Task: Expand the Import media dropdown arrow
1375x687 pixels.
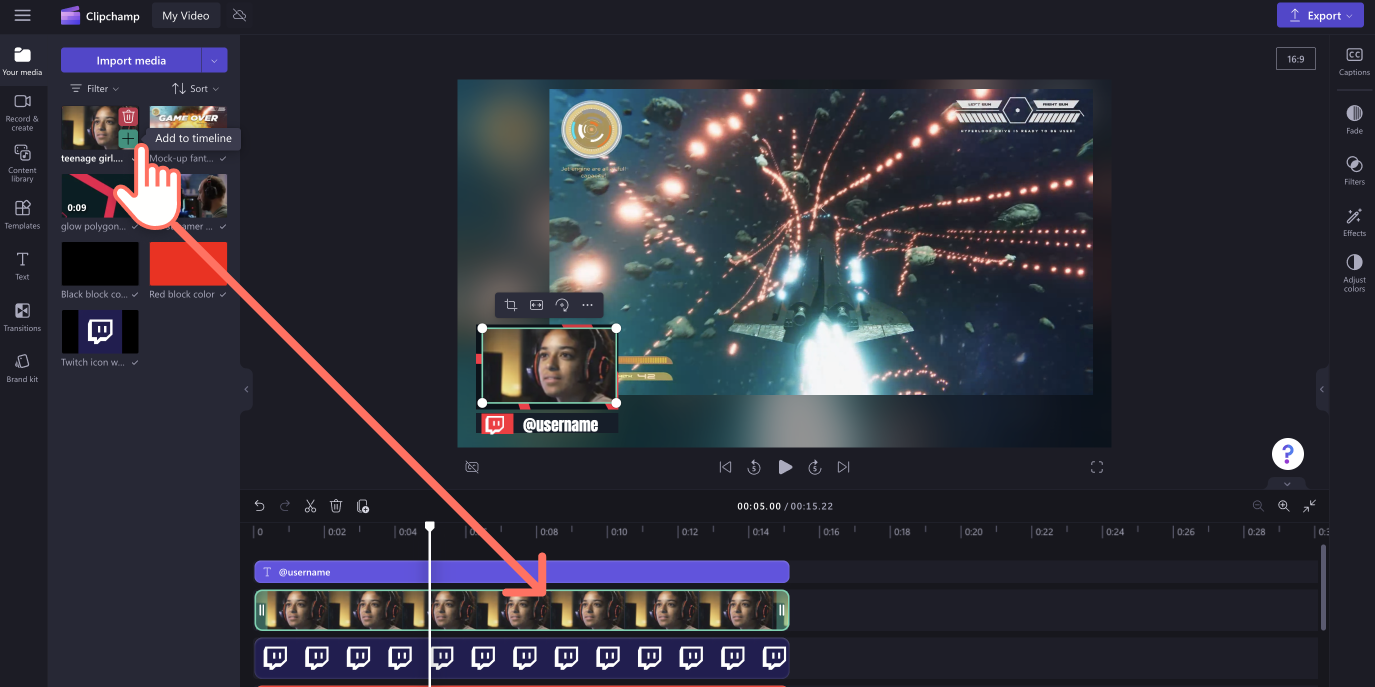Action: tap(214, 61)
